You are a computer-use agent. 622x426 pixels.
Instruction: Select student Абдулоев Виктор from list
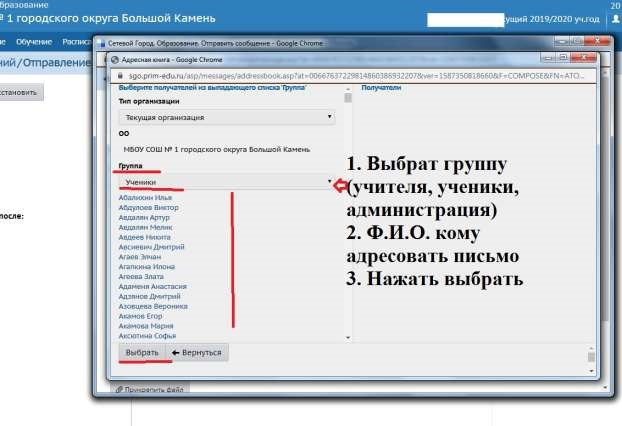[148, 207]
